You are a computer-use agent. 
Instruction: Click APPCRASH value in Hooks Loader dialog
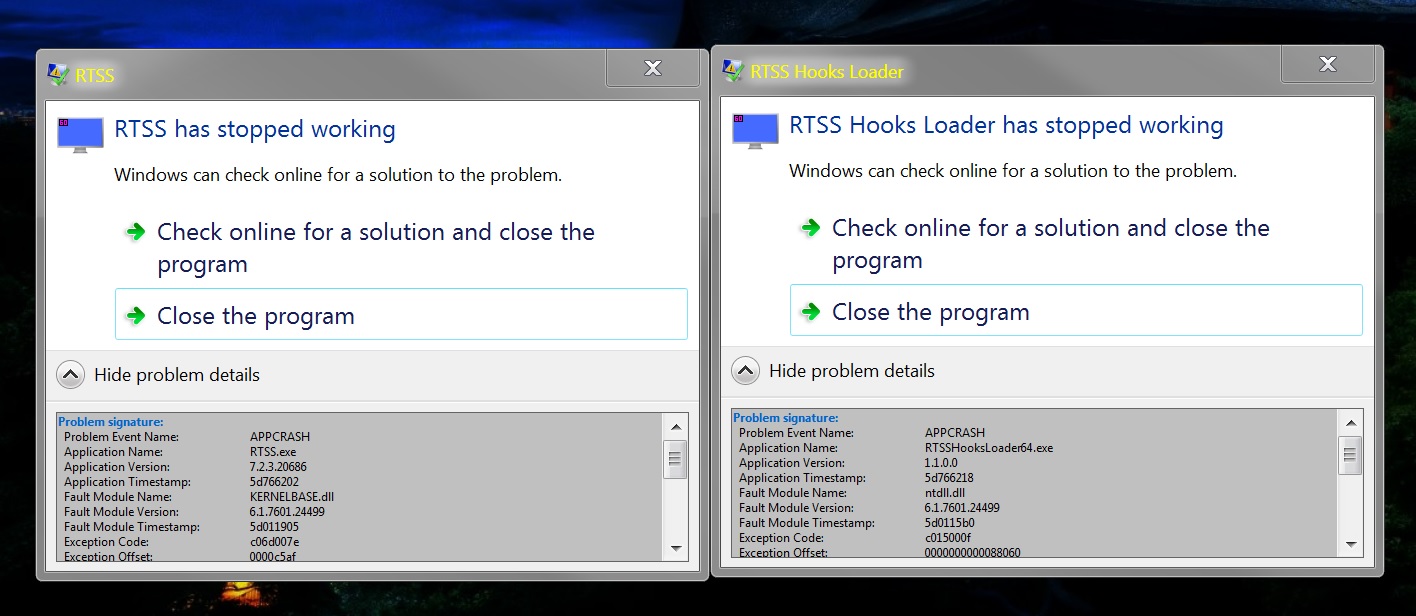point(955,433)
